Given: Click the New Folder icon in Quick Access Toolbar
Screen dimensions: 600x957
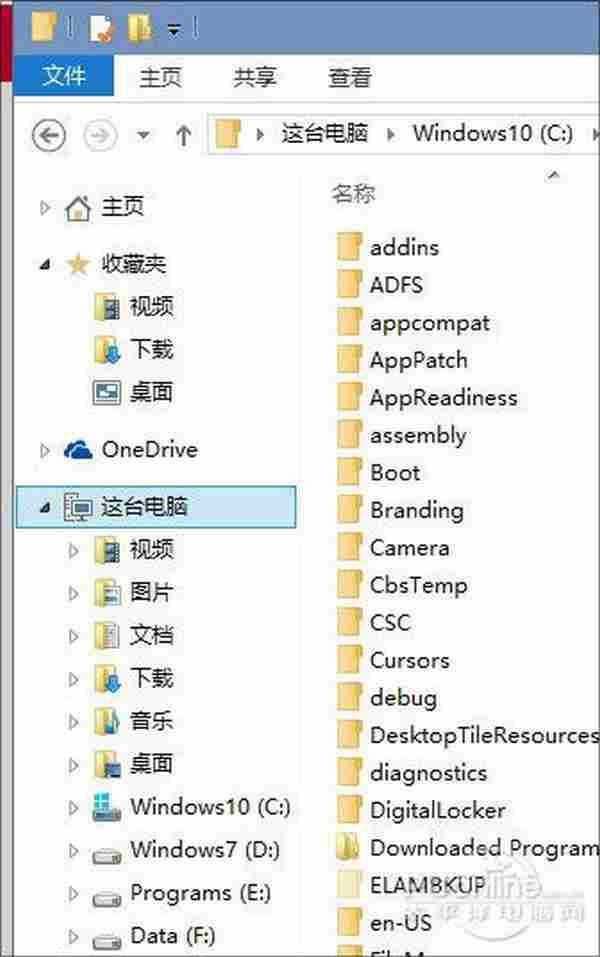Looking at the screenshot, I should 140,27.
